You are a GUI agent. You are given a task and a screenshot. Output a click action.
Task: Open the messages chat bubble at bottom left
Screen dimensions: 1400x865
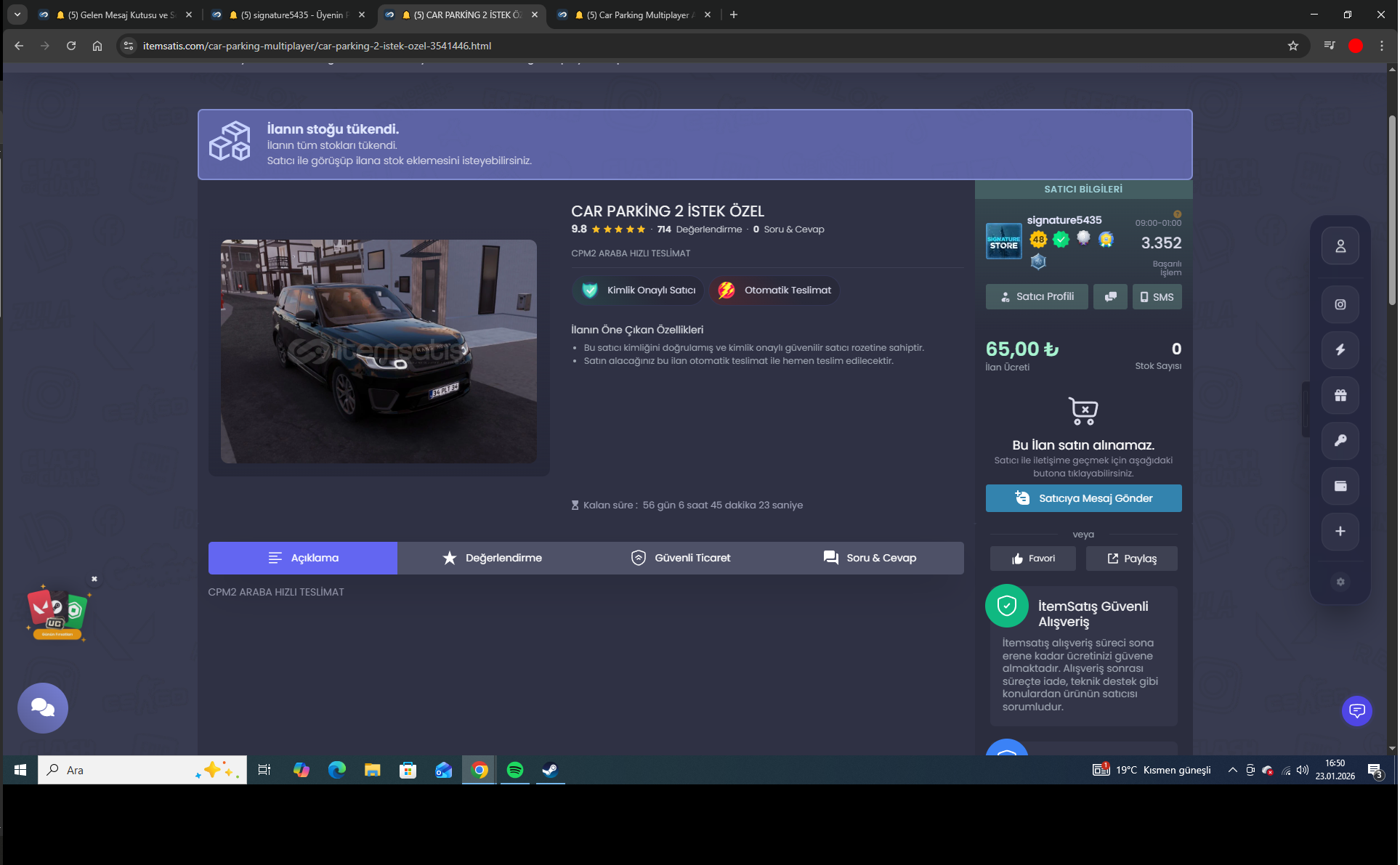click(x=43, y=708)
